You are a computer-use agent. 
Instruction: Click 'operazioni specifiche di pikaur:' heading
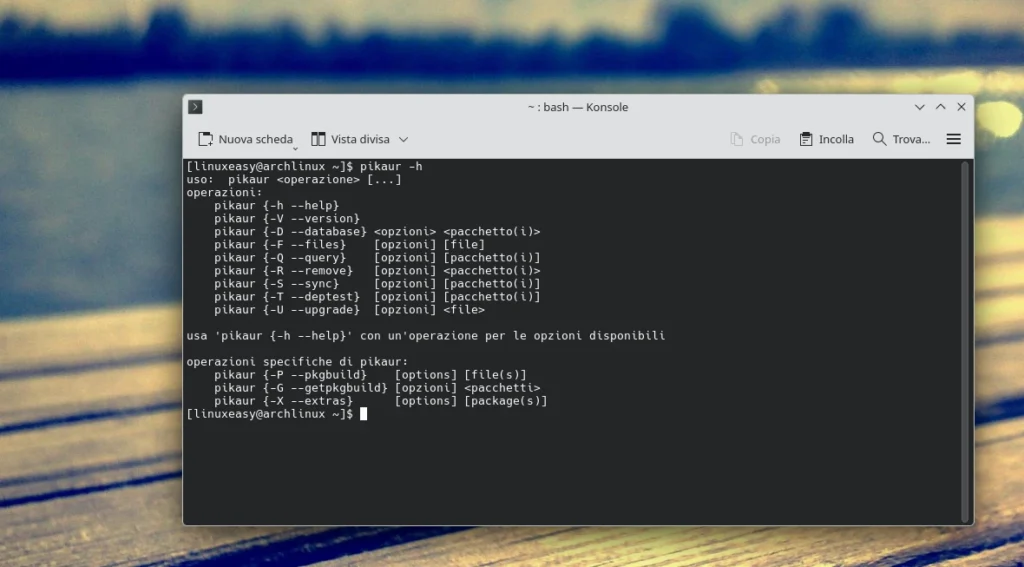click(x=297, y=361)
